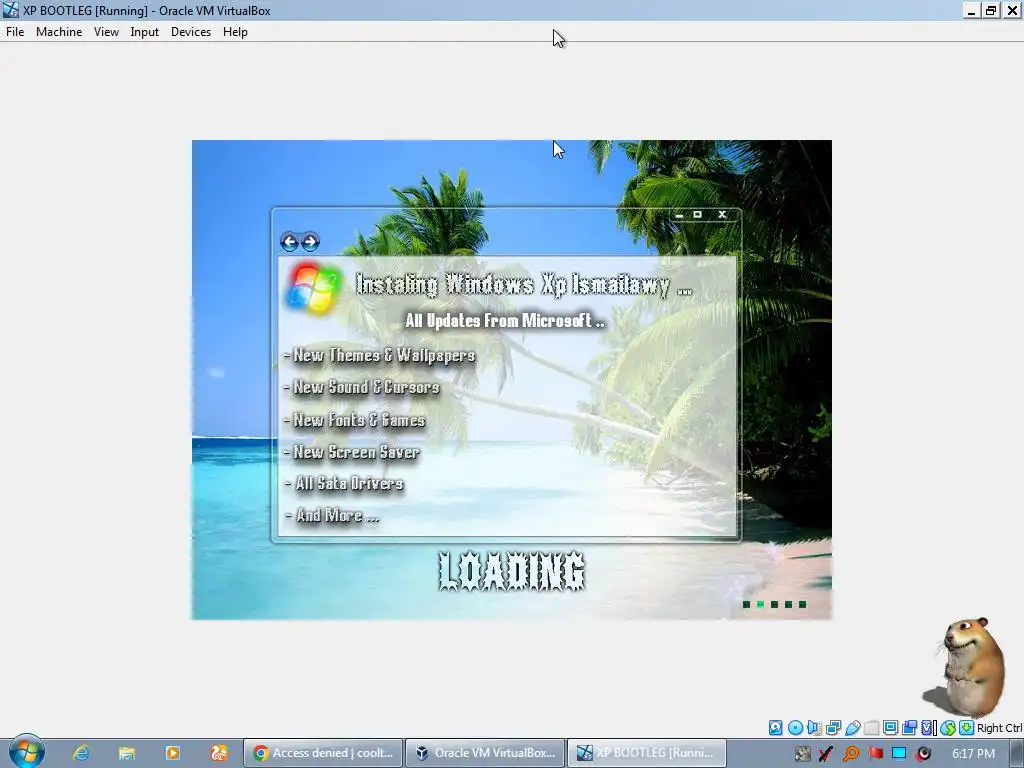Click the audio status icon

(814, 728)
